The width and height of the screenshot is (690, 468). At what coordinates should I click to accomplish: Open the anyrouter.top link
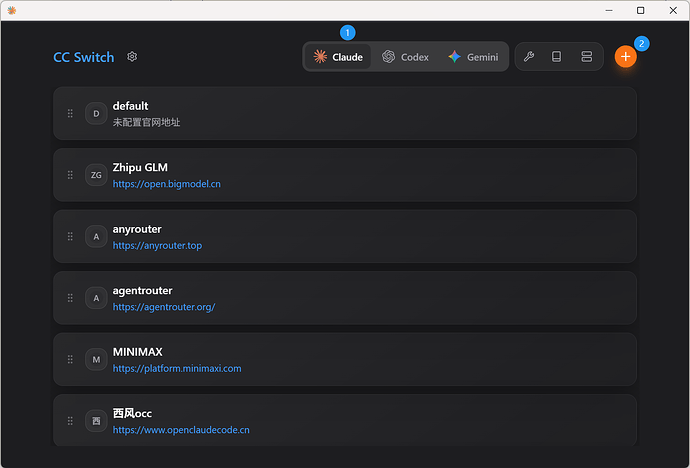(157, 246)
